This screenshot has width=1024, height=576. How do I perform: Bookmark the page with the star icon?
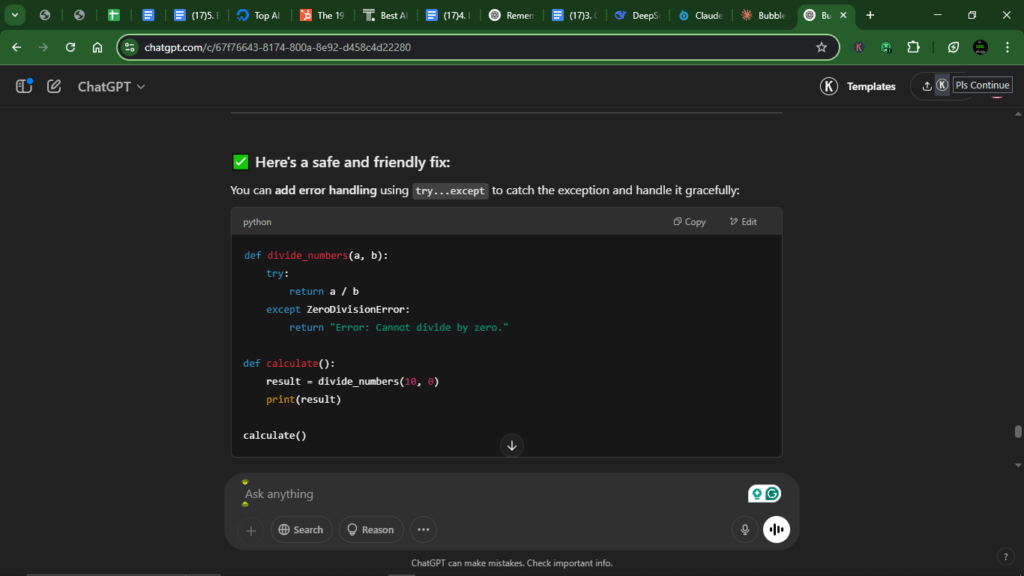click(x=820, y=47)
